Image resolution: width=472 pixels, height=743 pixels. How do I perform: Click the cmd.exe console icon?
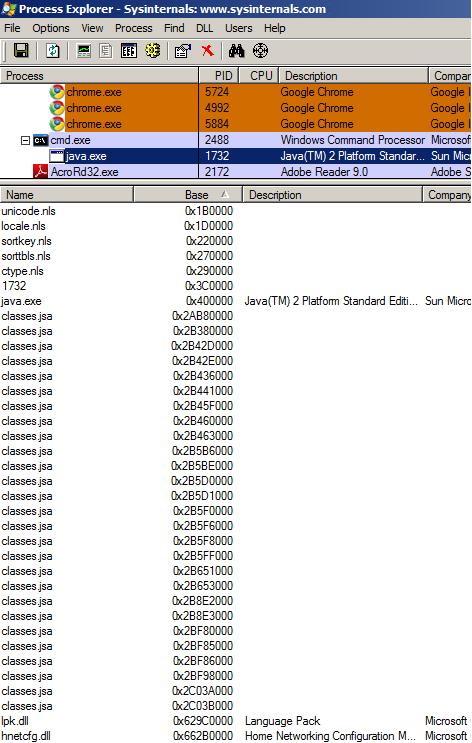pos(41,140)
